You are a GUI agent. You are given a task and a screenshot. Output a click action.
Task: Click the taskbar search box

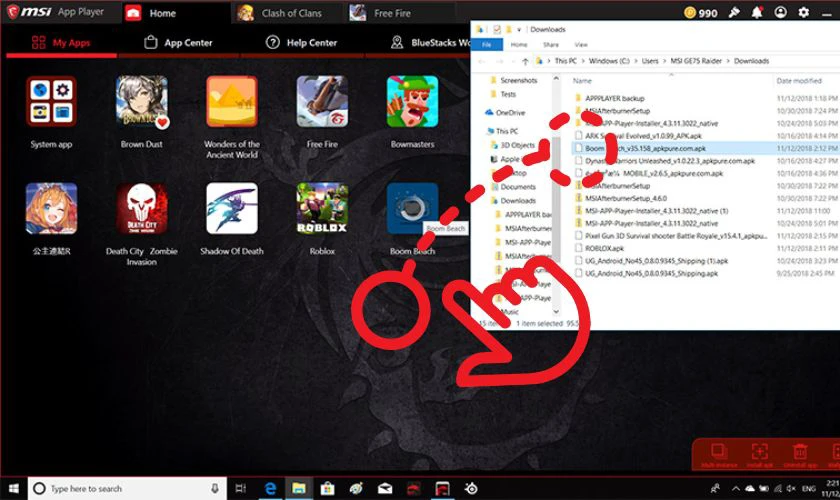pos(127,488)
